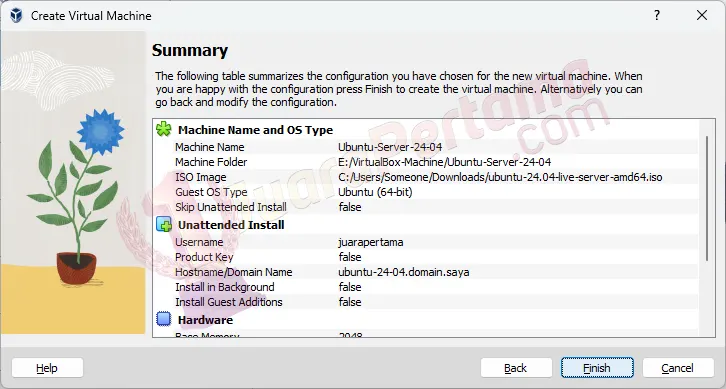Close the Create Virtual Machine dialog
Image resolution: width=726 pixels, height=389 pixels.
702,15
